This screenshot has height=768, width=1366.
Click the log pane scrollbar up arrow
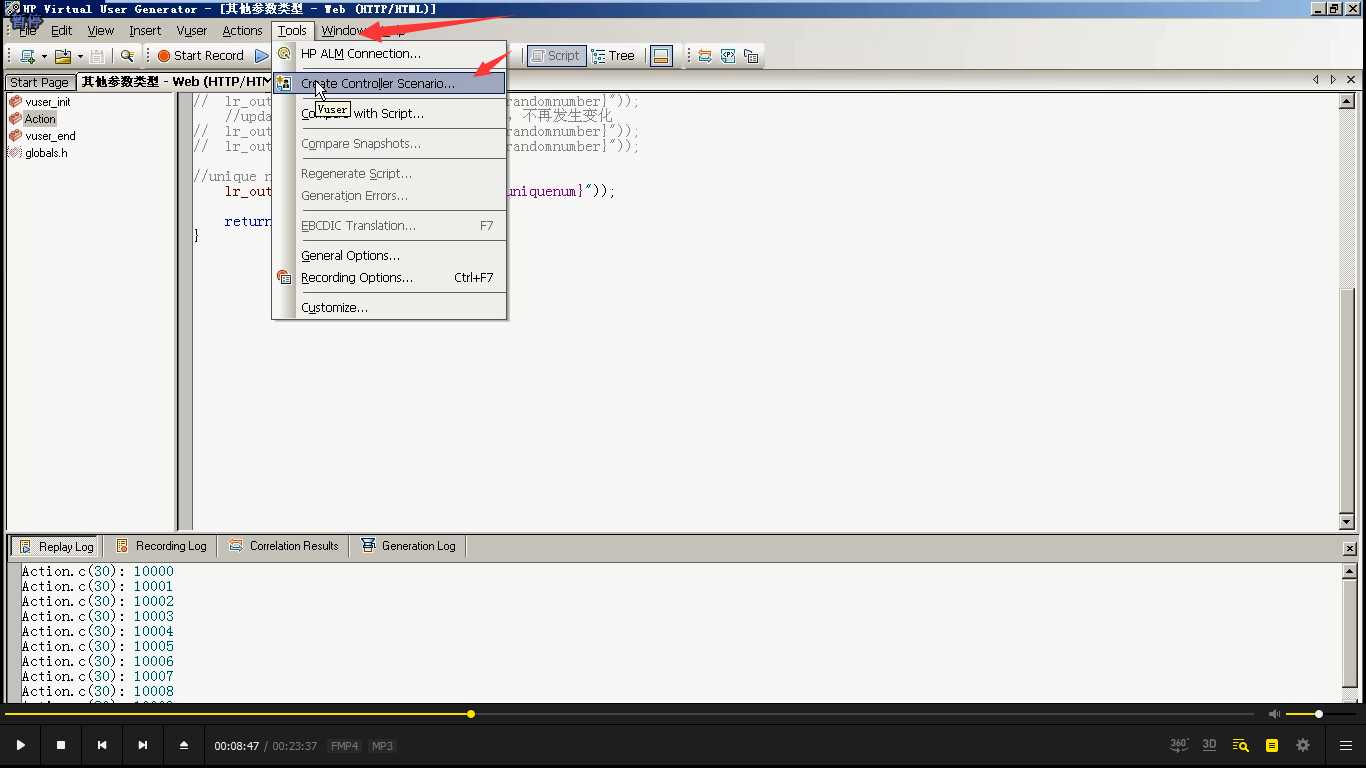coord(1349,570)
